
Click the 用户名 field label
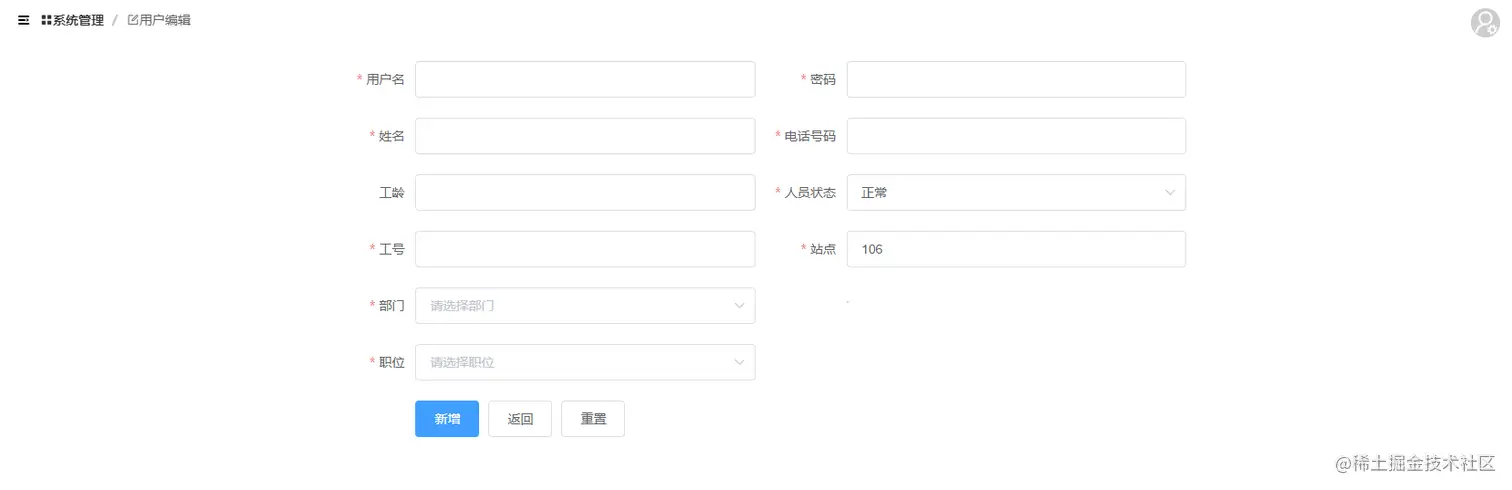click(385, 79)
